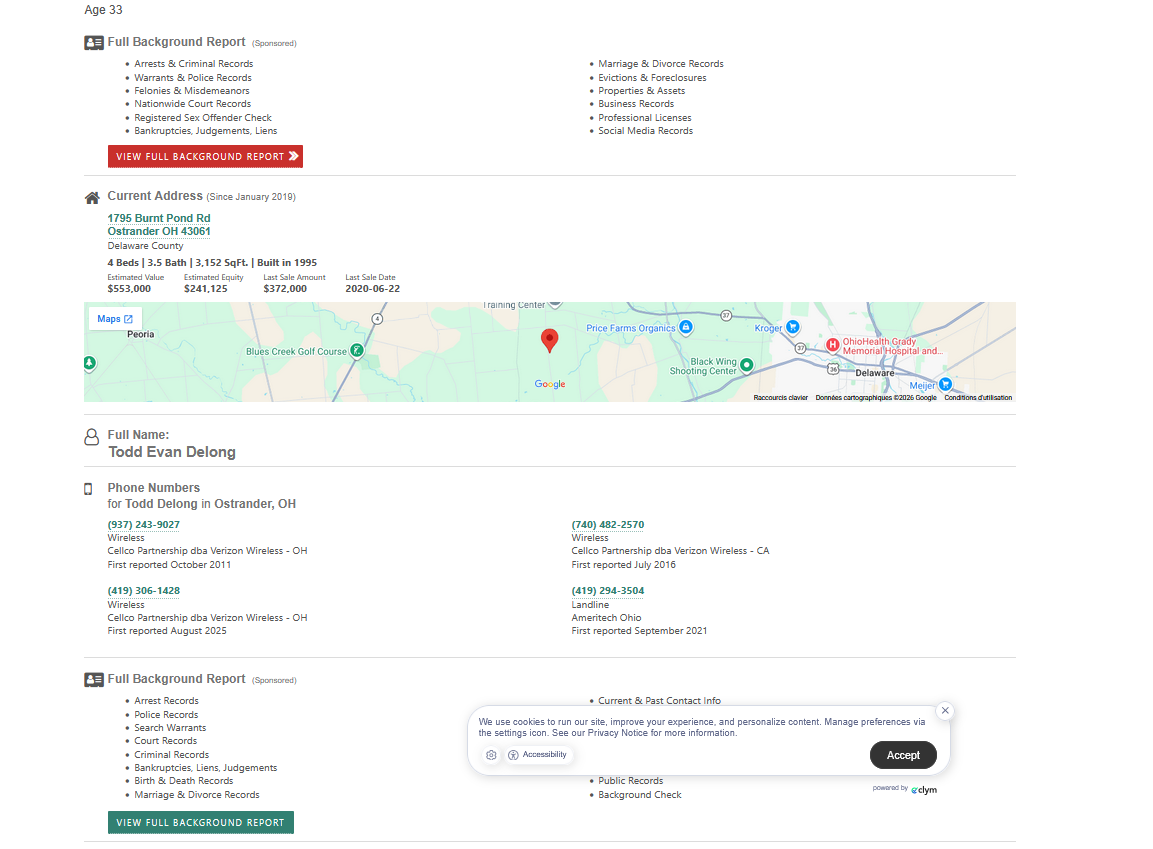Open cookie settings gear icon
1153x849 pixels.
(491, 755)
